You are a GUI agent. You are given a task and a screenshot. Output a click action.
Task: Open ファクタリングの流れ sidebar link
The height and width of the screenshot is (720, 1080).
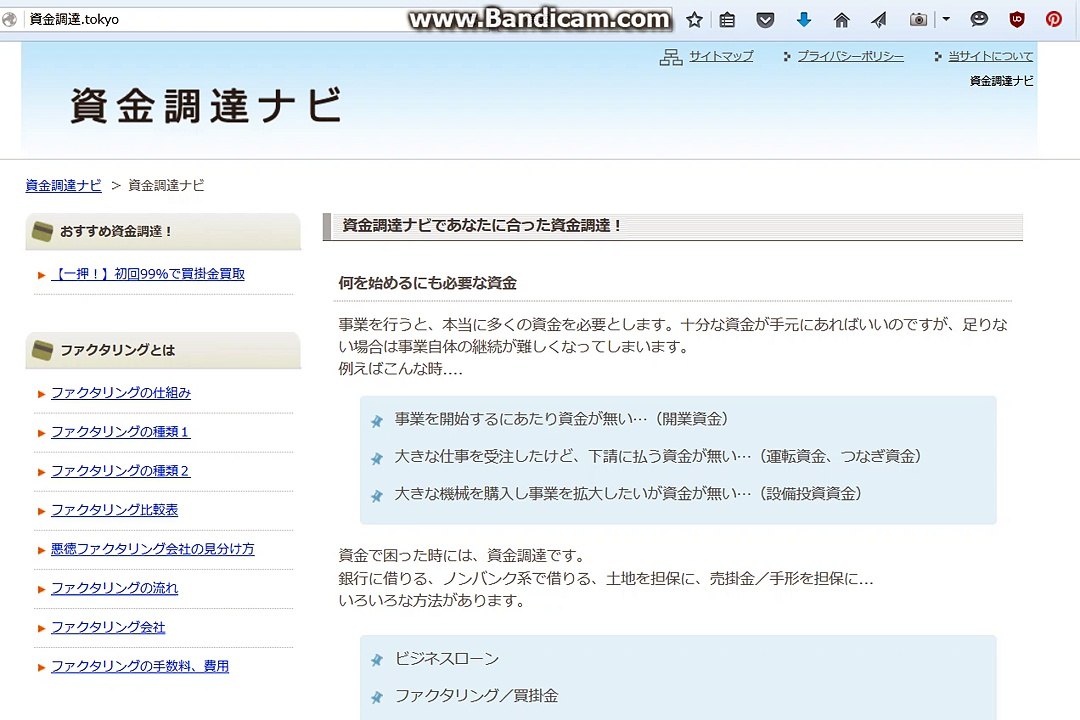click(114, 588)
